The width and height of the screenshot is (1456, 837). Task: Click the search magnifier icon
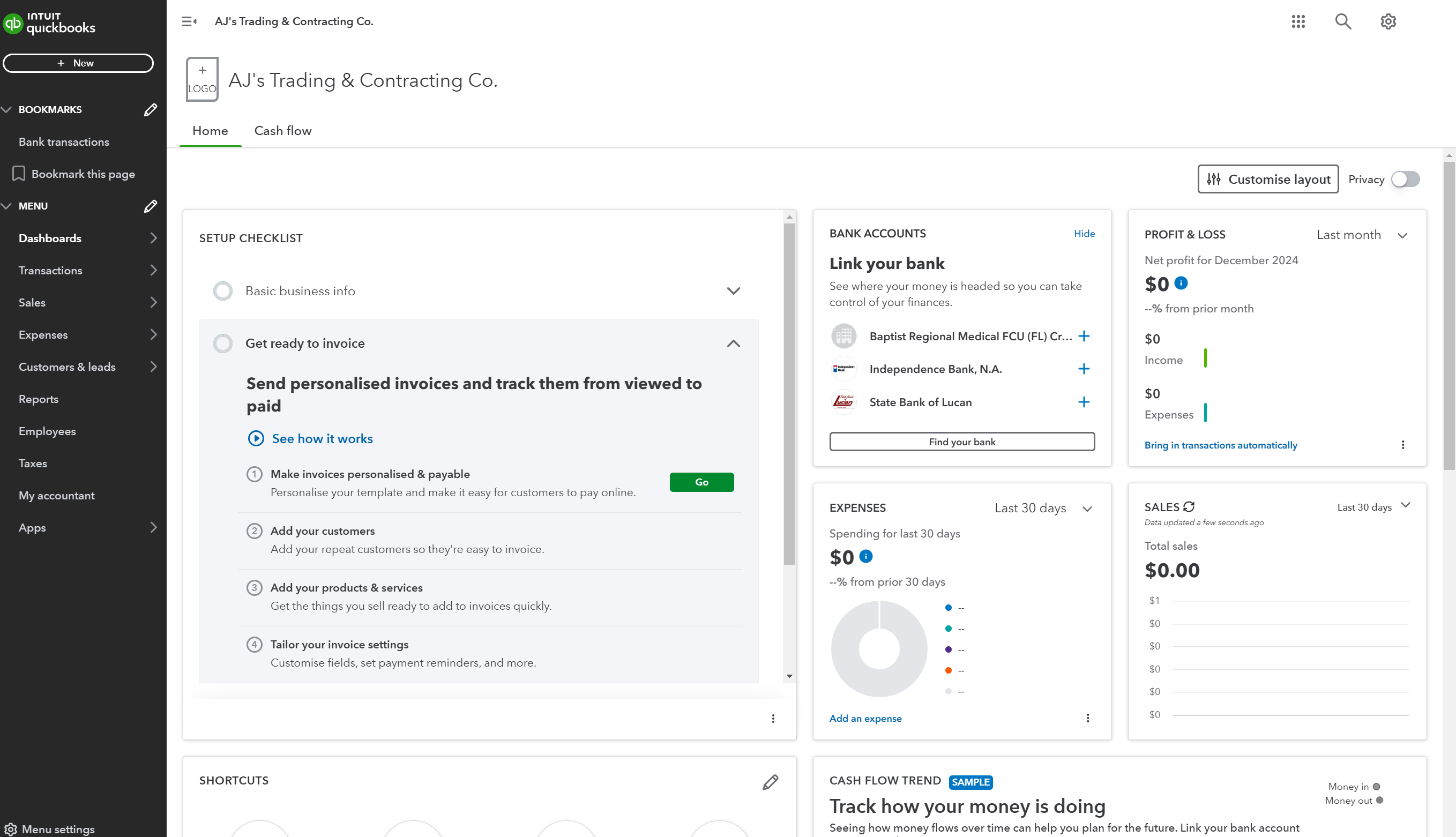(1343, 21)
